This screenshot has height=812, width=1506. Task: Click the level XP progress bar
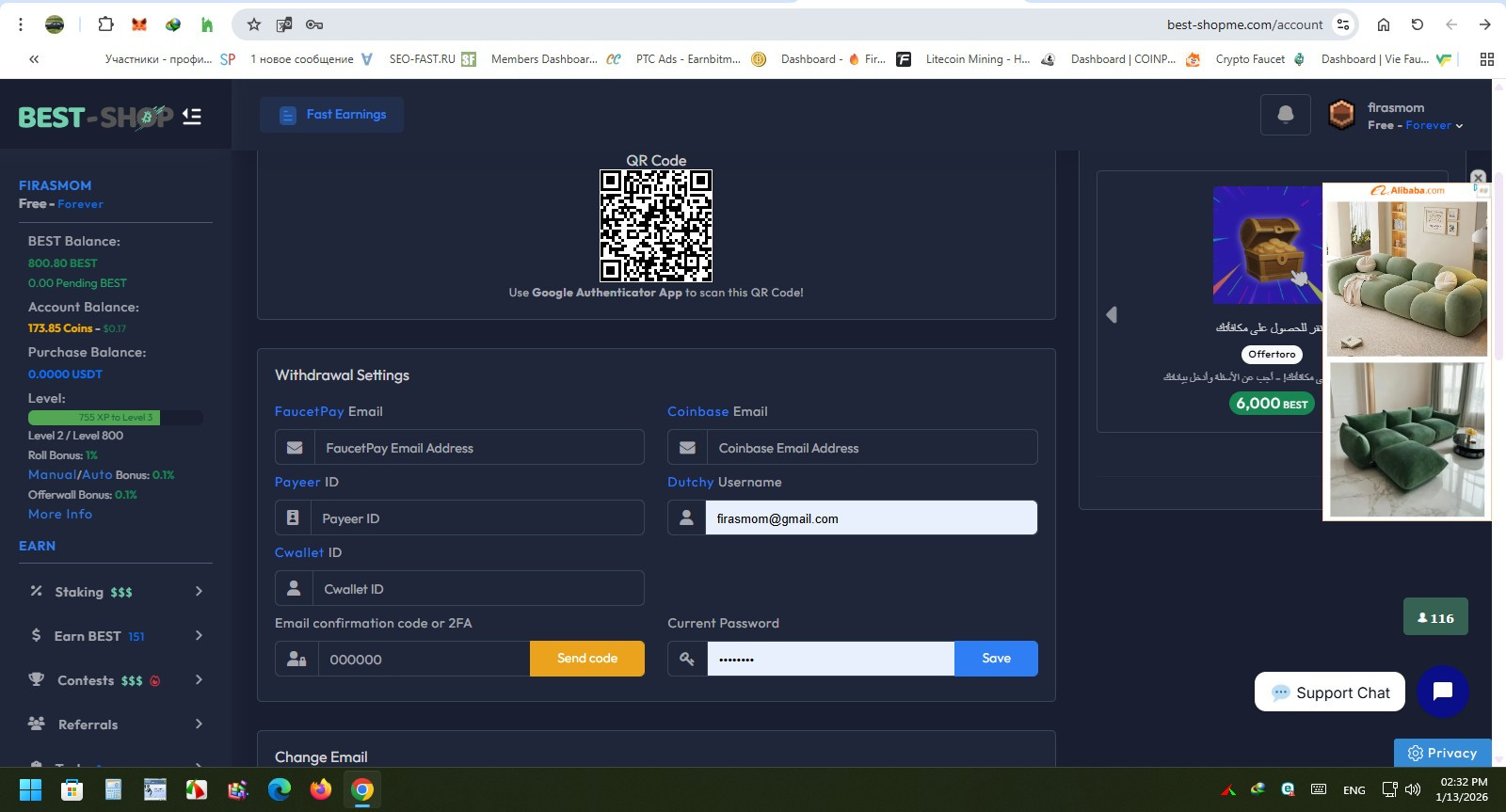pyautogui.click(x=116, y=417)
